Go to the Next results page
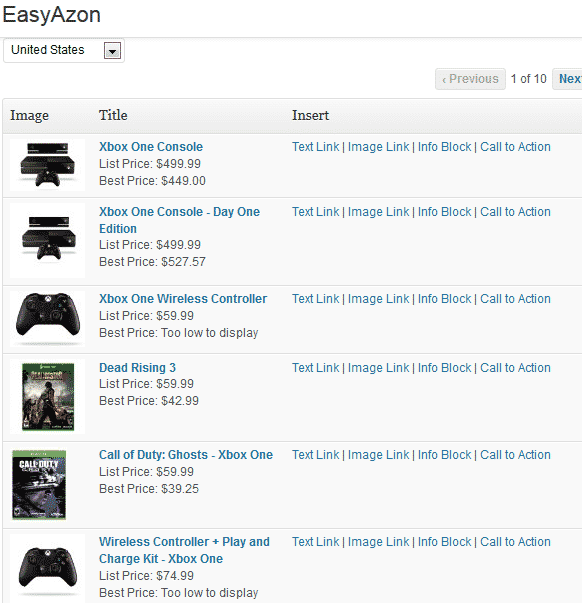 coord(568,79)
